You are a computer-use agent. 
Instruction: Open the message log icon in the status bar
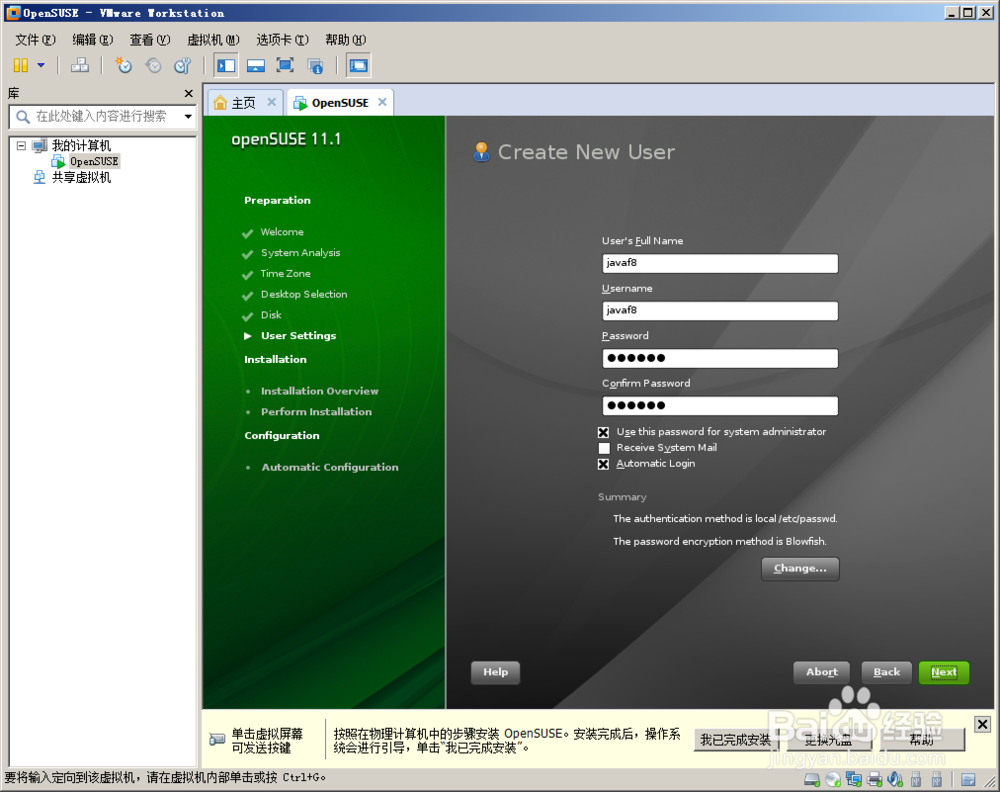[x=968, y=779]
